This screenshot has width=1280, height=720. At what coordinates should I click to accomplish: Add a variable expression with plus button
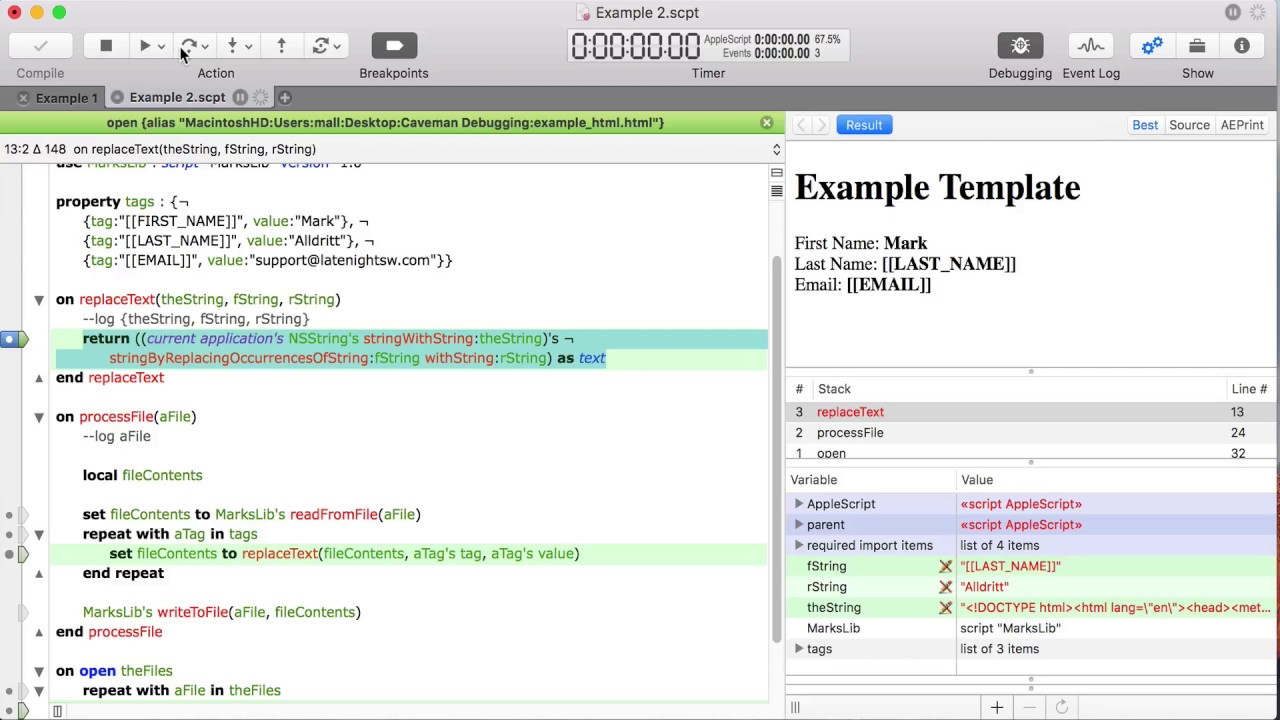pos(997,708)
